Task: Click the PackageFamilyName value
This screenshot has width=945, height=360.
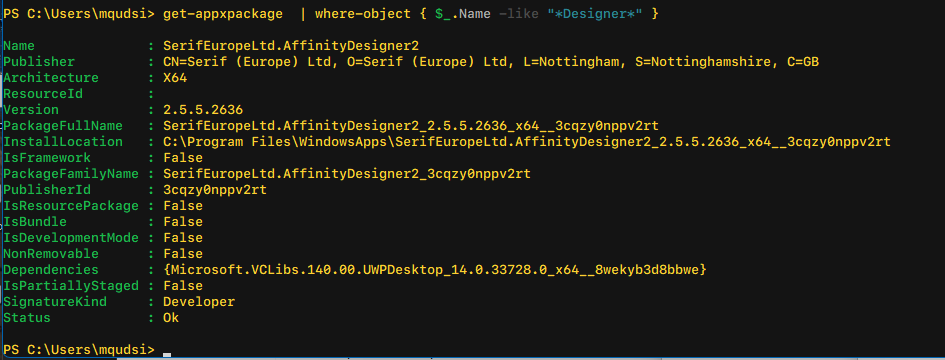Action: [x=347, y=174]
